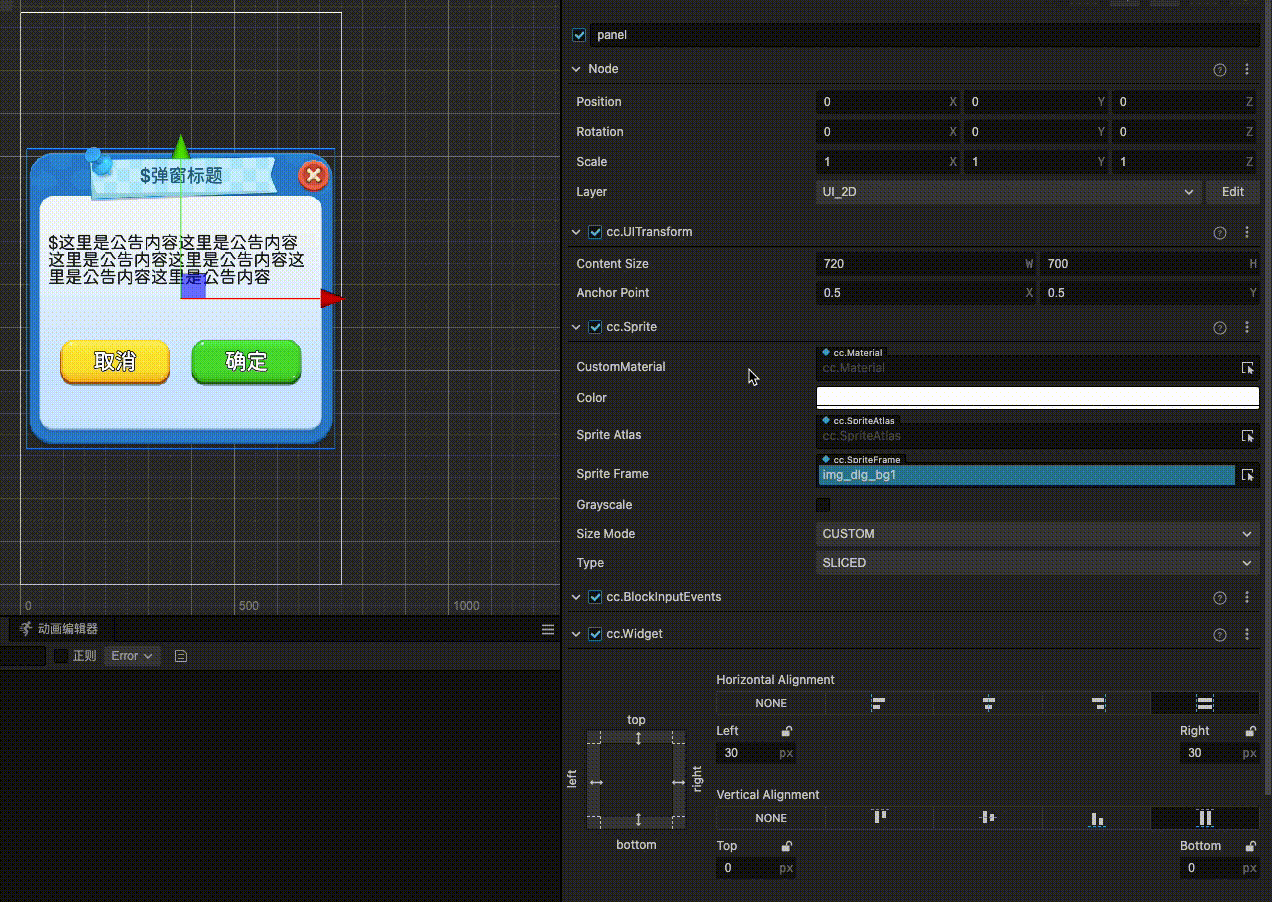
Task: Toggle the lock icon next to Left
Action: click(787, 731)
